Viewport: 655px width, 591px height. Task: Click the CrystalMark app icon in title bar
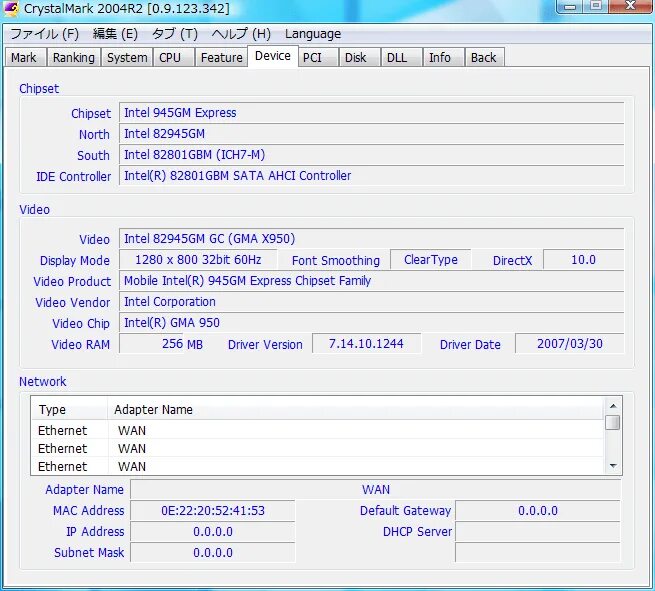(11, 8)
